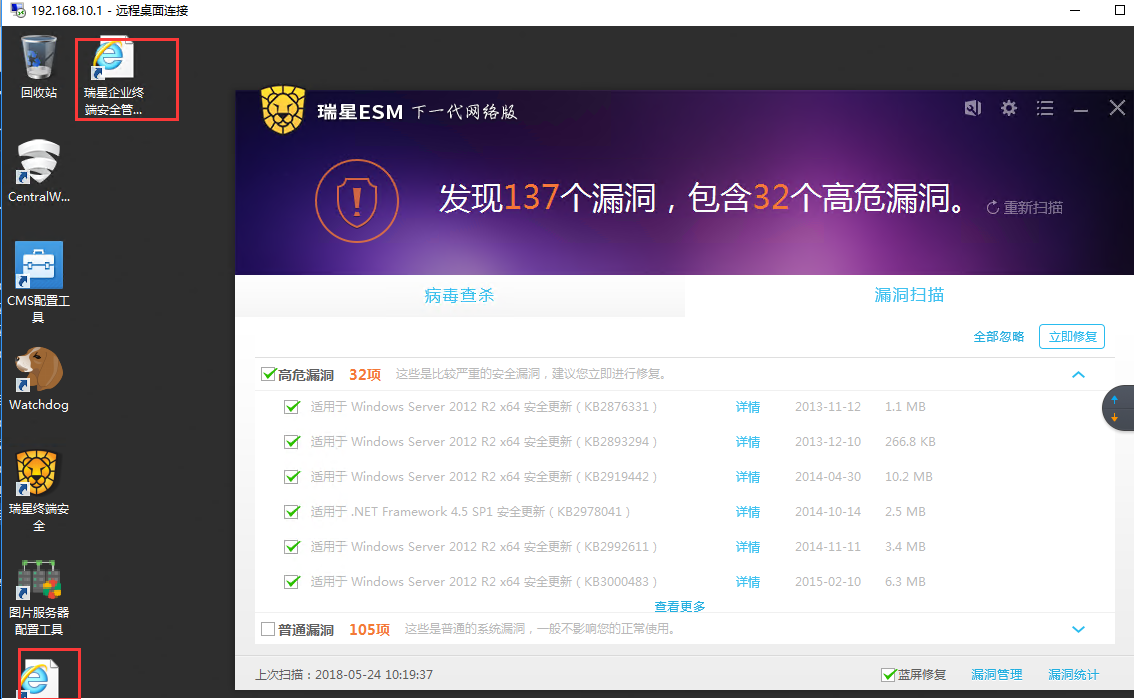The height and width of the screenshot is (699, 1134).
Task: Uncheck the KB2893294 update checkbox
Action: (x=292, y=442)
